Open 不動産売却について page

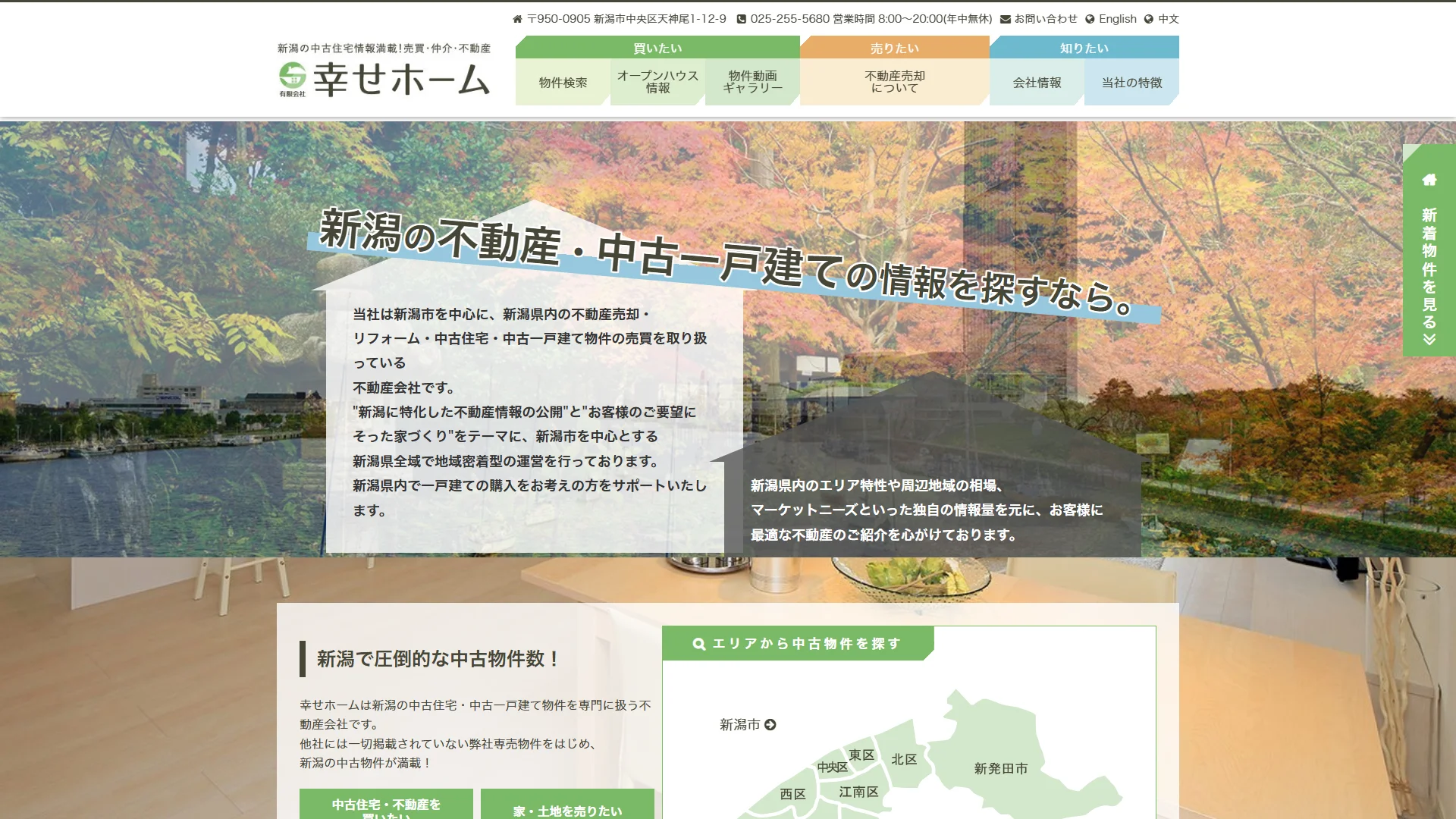(895, 82)
